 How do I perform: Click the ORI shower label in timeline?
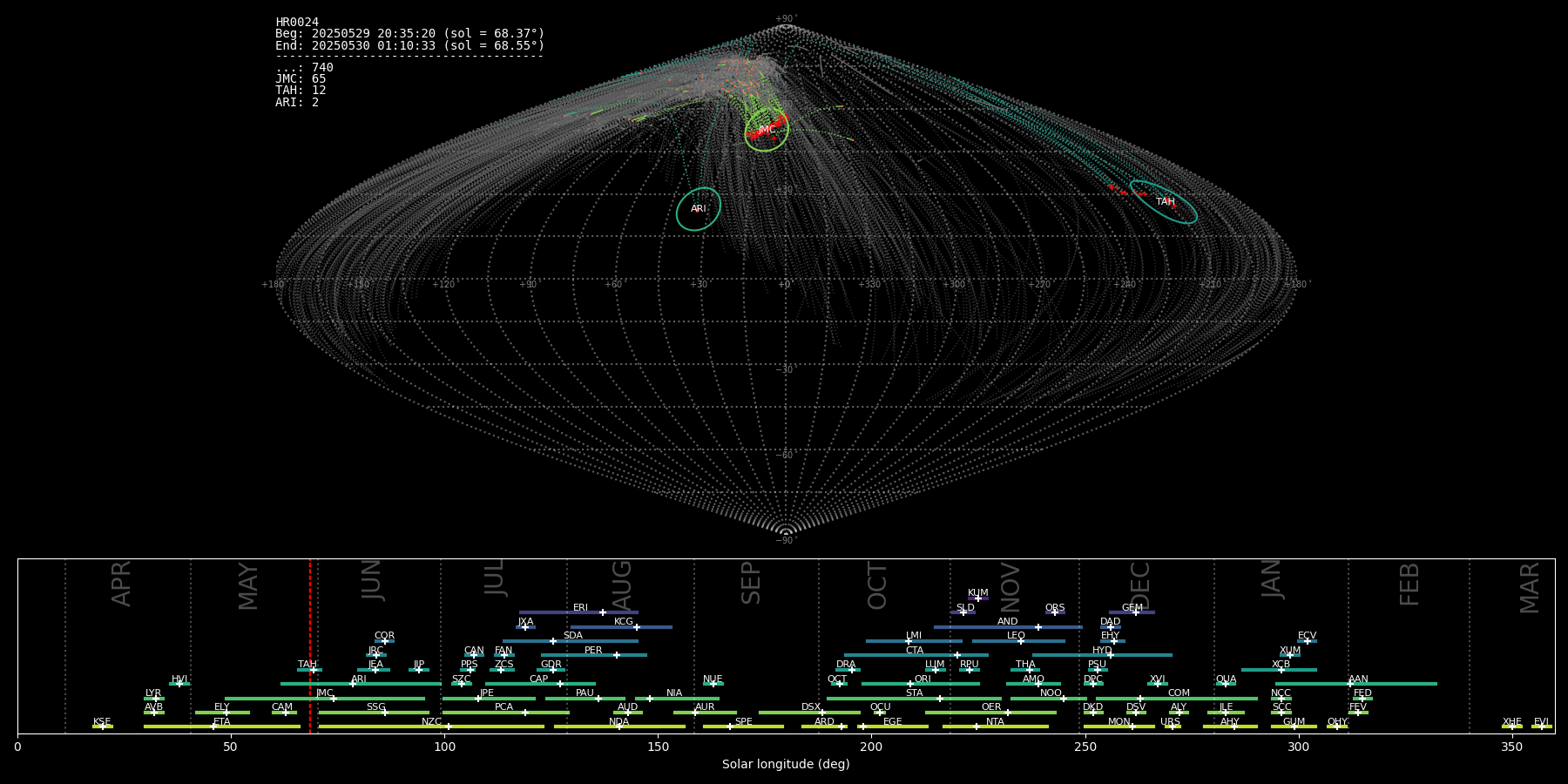pyautogui.click(x=923, y=679)
